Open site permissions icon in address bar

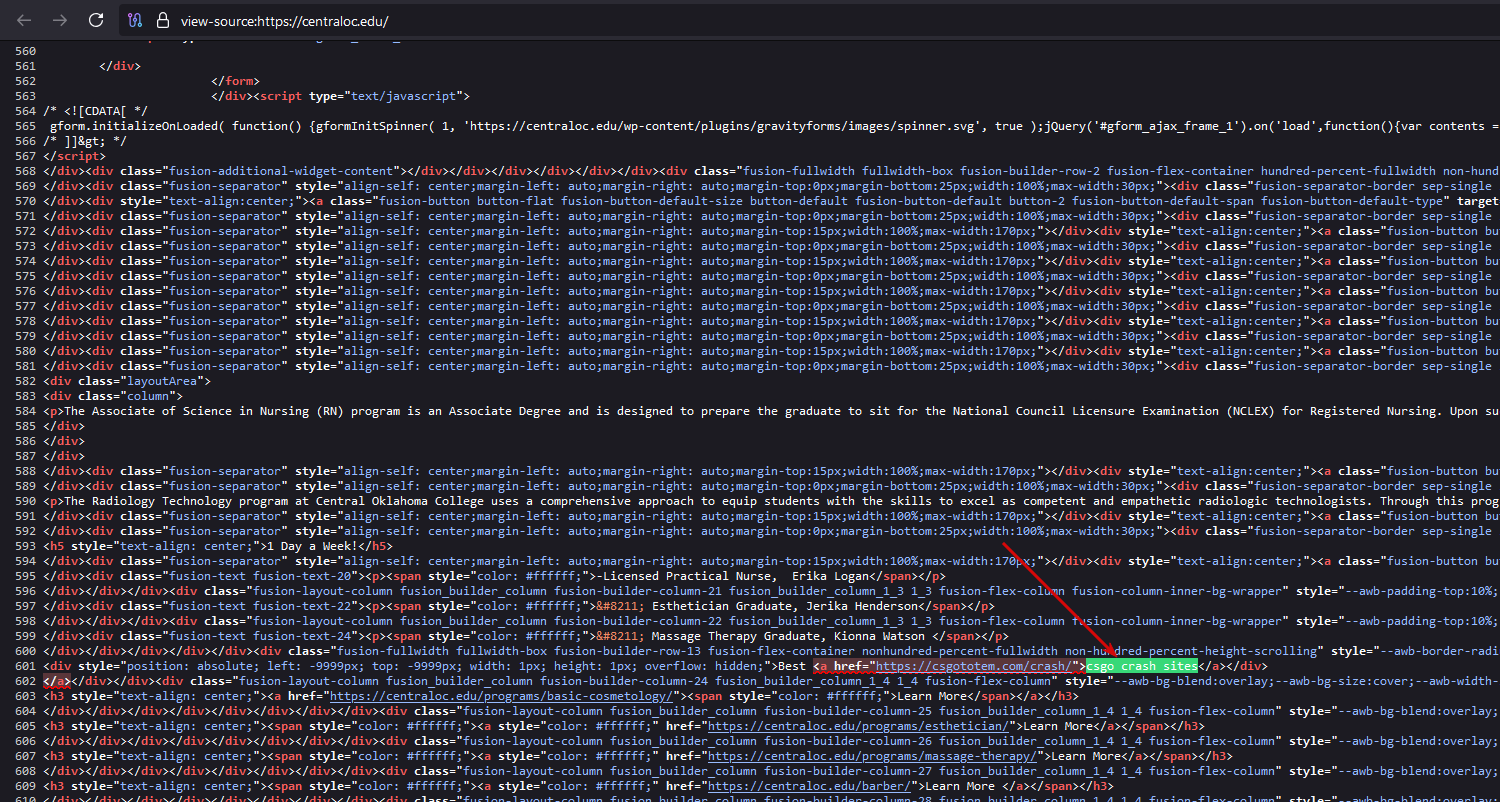coord(135,20)
